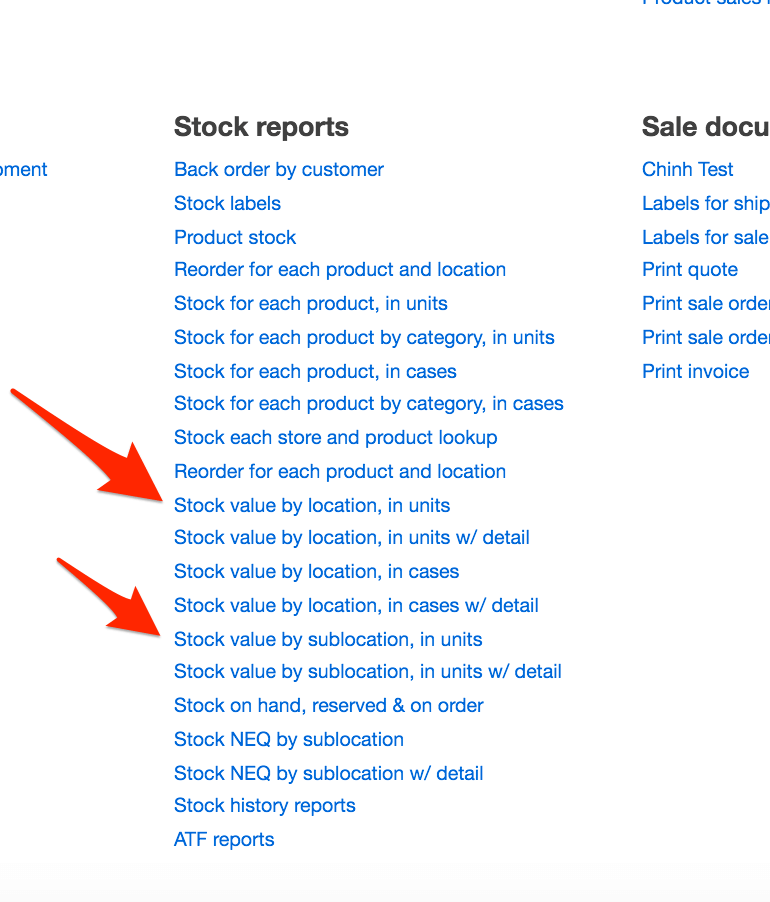
Task: Open the Stock NEQ by sublocation report
Action: 289,739
